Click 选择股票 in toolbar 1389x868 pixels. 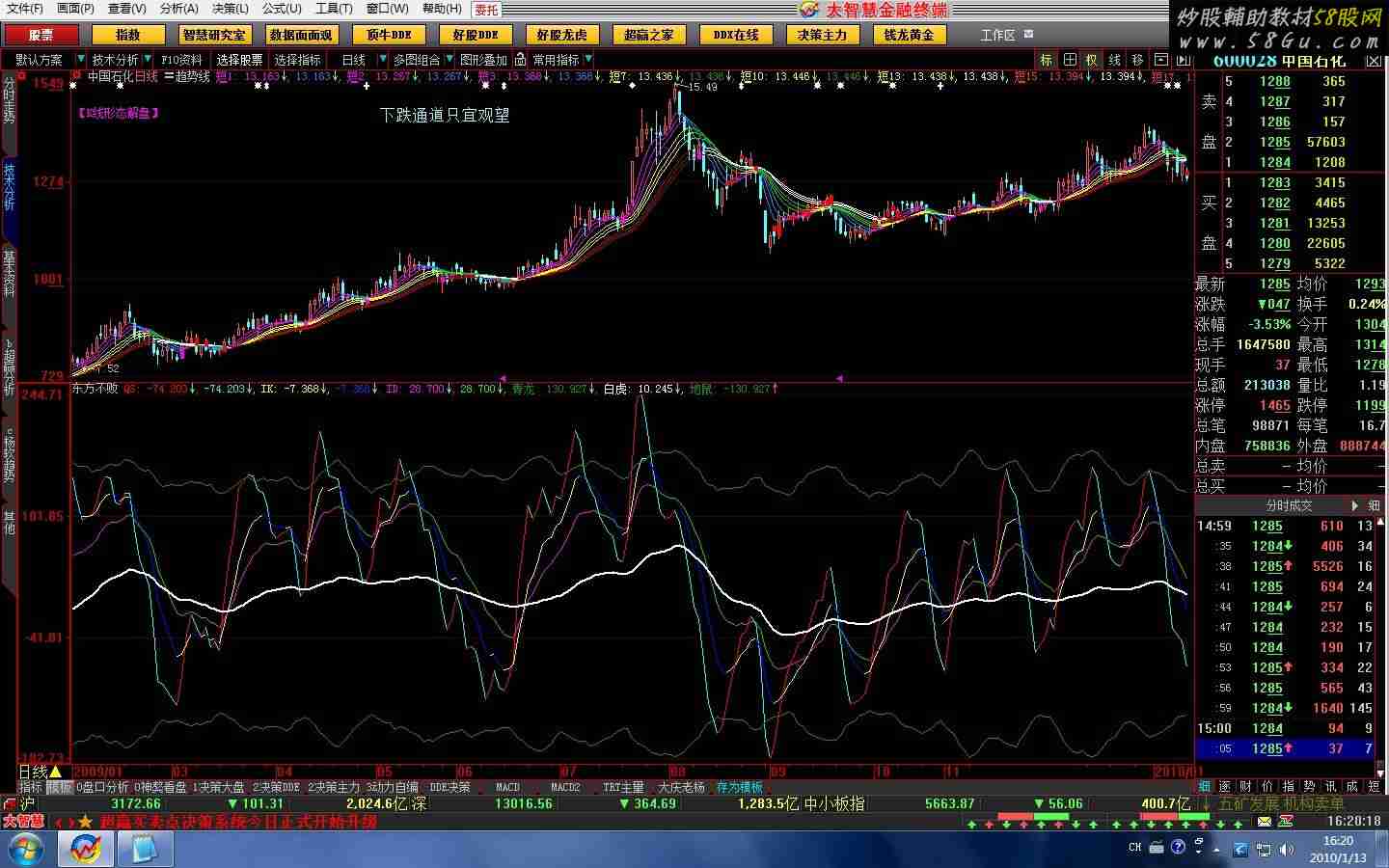pyautogui.click(x=239, y=60)
